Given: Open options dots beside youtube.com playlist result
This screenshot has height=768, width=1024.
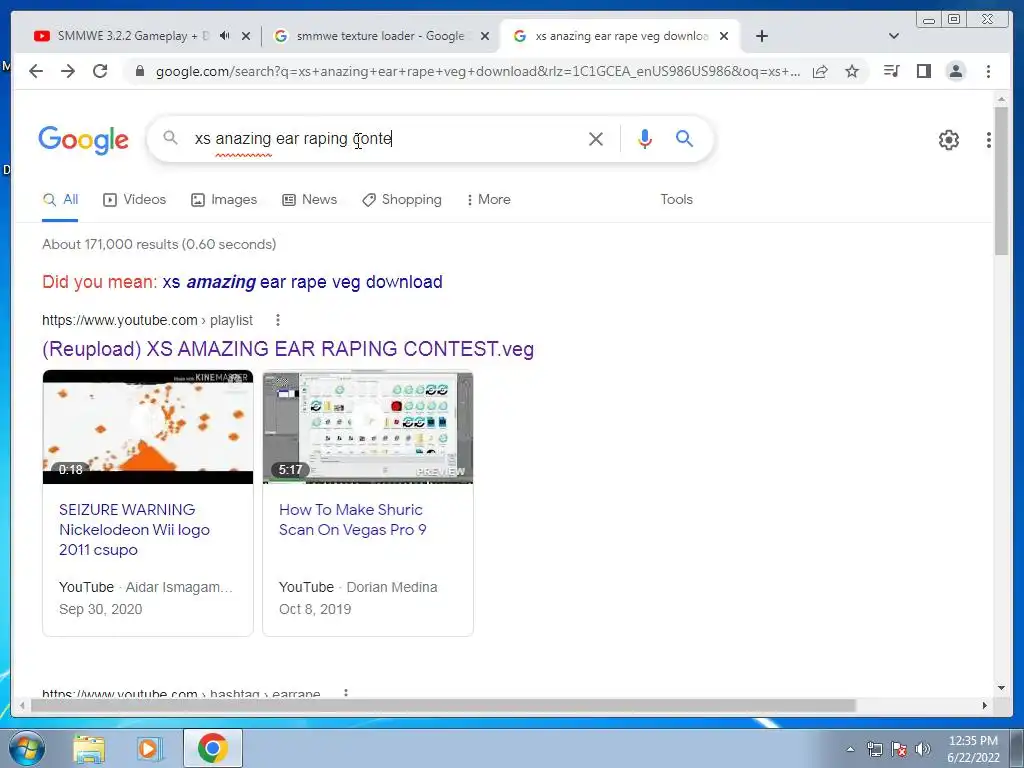Looking at the screenshot, I should 278,320.
